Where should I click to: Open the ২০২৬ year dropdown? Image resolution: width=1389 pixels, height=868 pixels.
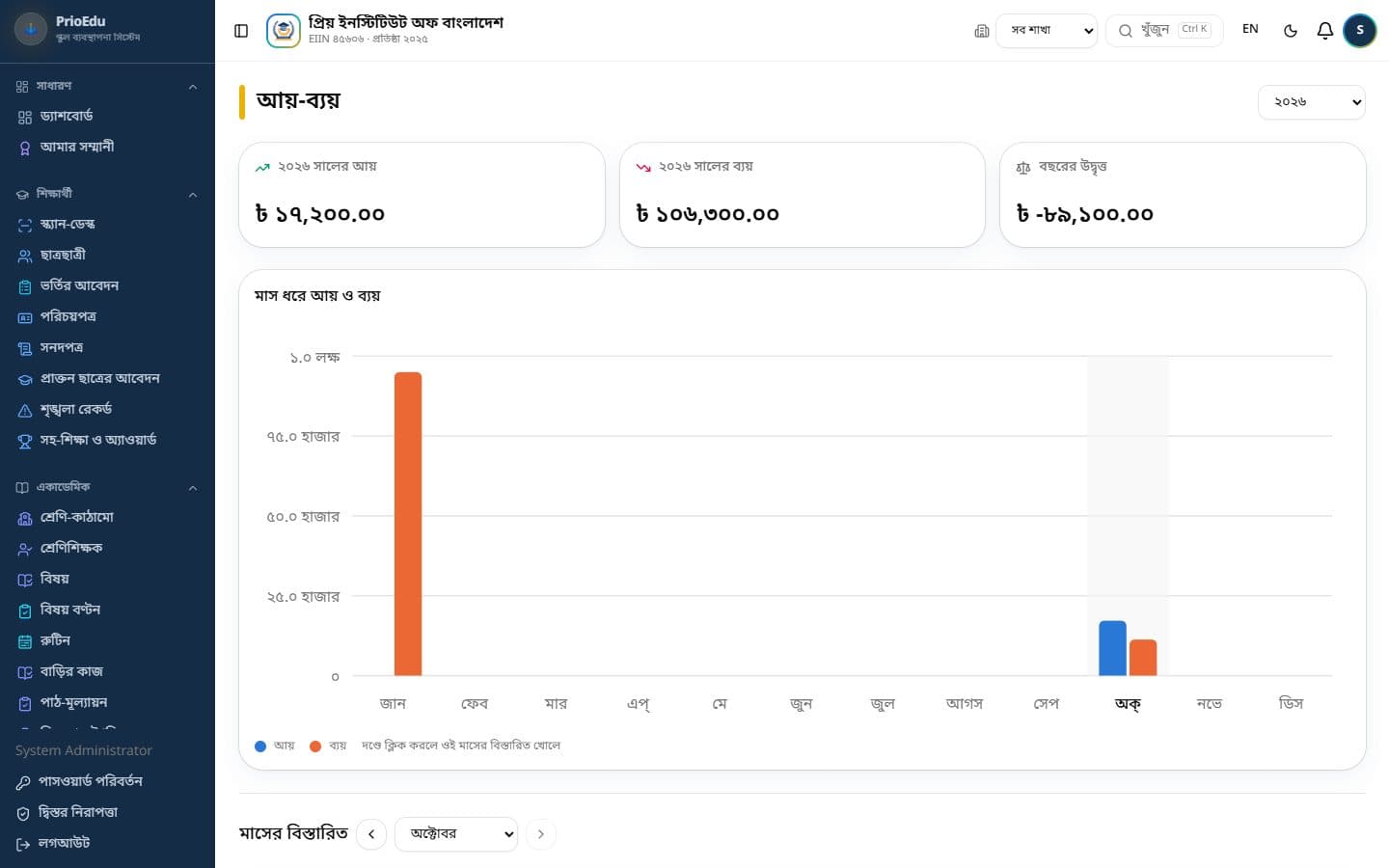[1311, 102]
